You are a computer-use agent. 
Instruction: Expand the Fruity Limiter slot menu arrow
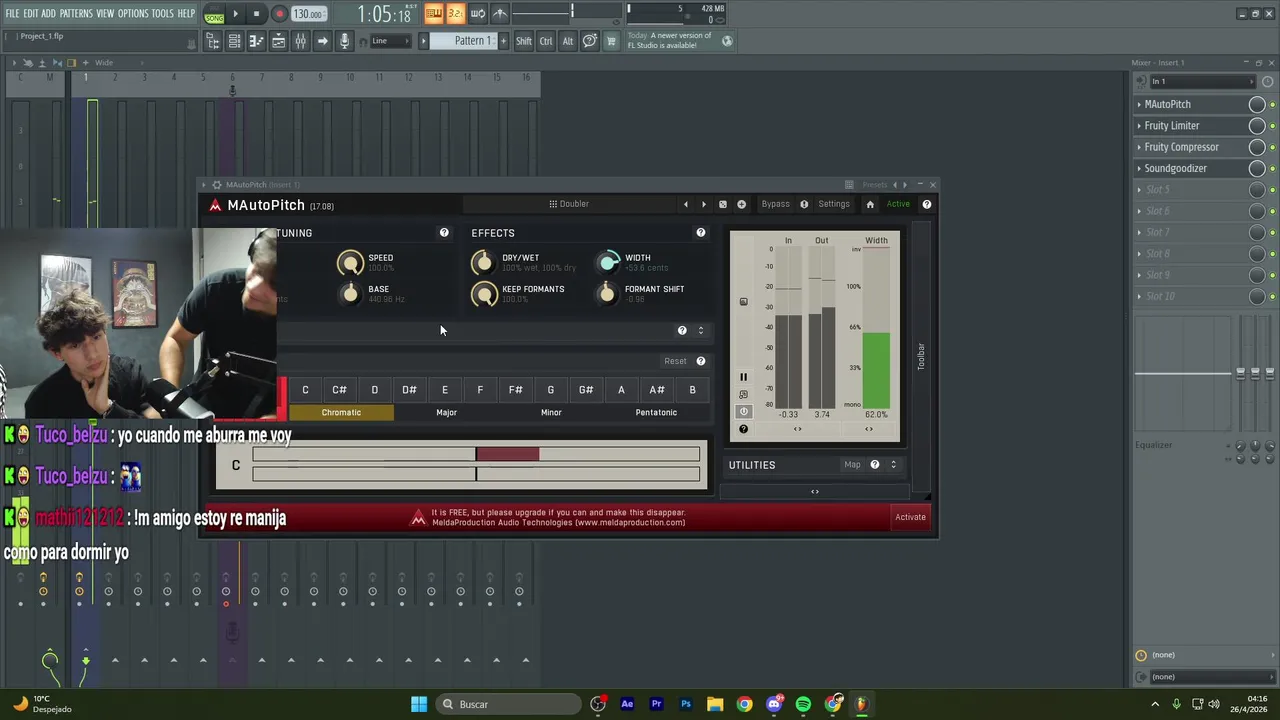1139,126
